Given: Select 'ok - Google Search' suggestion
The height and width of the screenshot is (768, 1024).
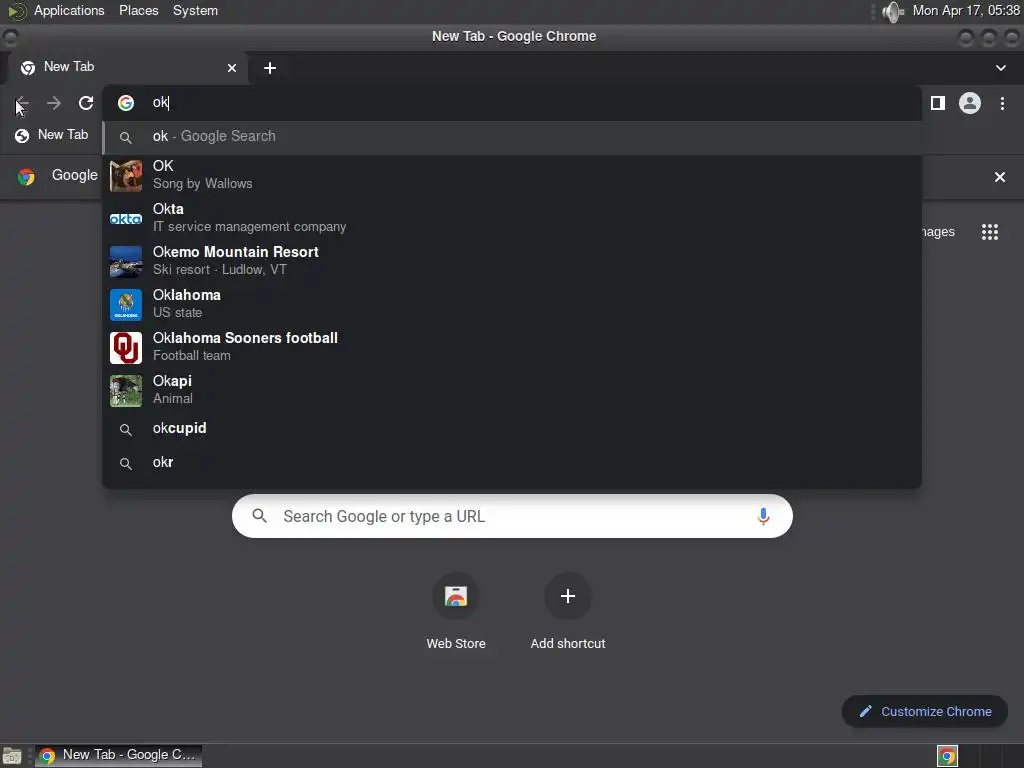Looking at the screenshot, I should click(x=512, y=136).
